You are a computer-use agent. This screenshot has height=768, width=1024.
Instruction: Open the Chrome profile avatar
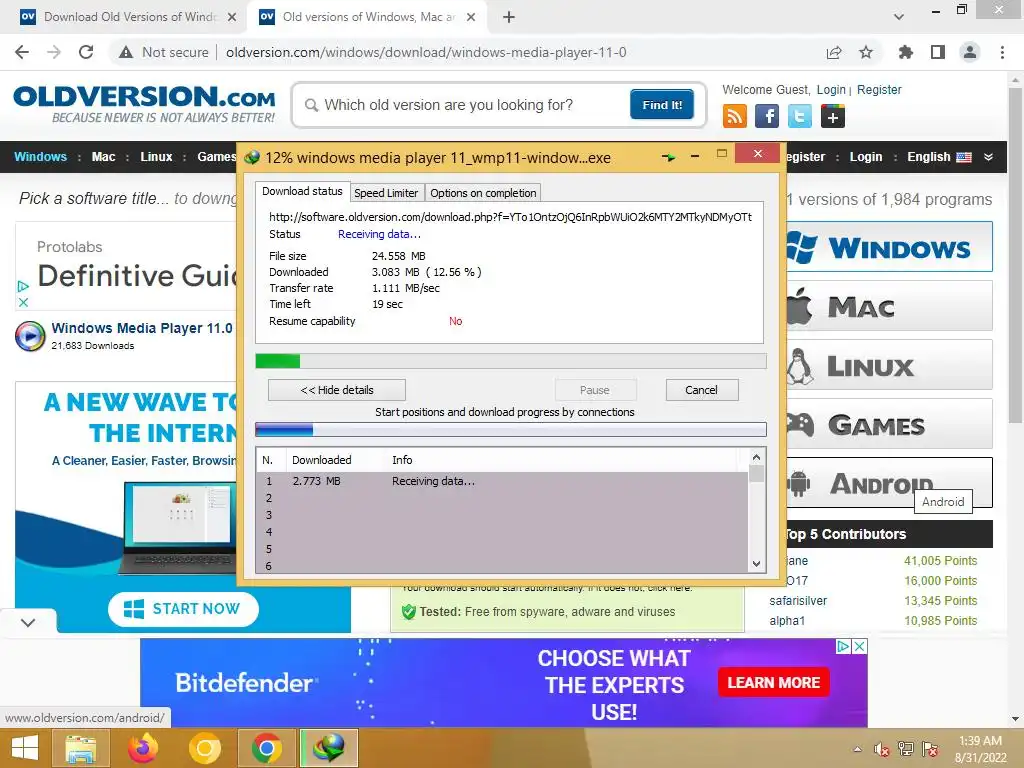(970, 52)
